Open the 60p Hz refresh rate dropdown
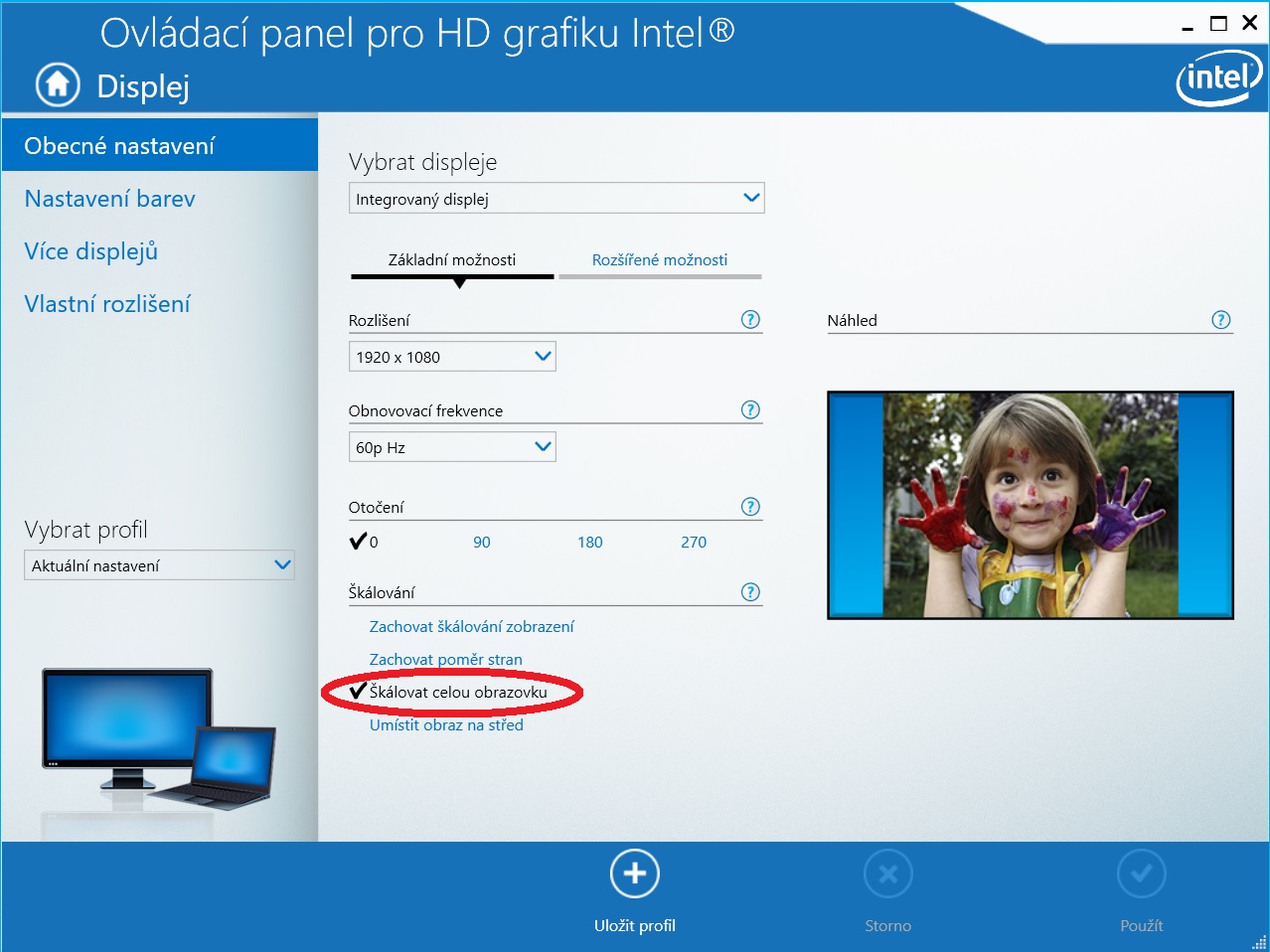 (x=452, y=447)
